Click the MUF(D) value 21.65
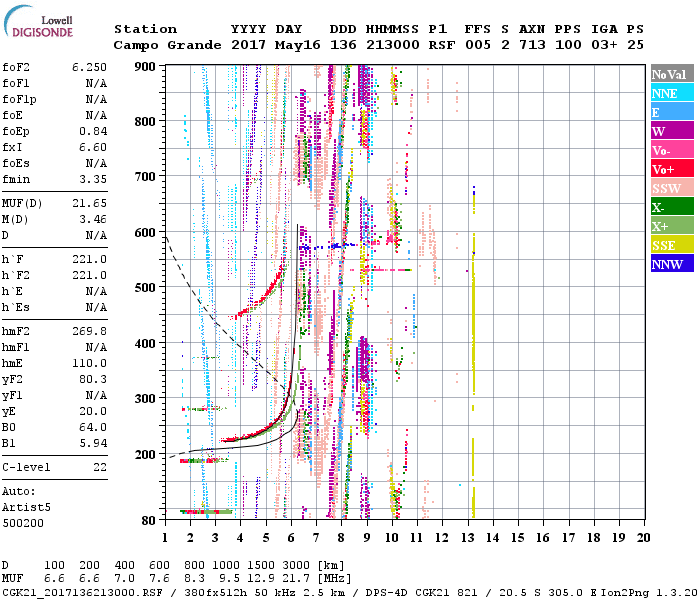Image resolution: width=700 pixels, height=600 pixels. pyautogui.click(x=89, y=204)
